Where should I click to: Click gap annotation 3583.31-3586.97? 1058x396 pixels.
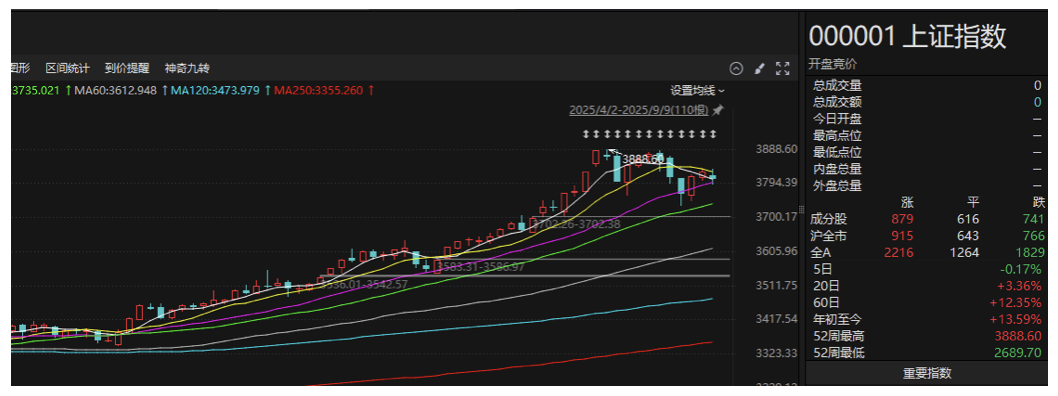[480, 267]
